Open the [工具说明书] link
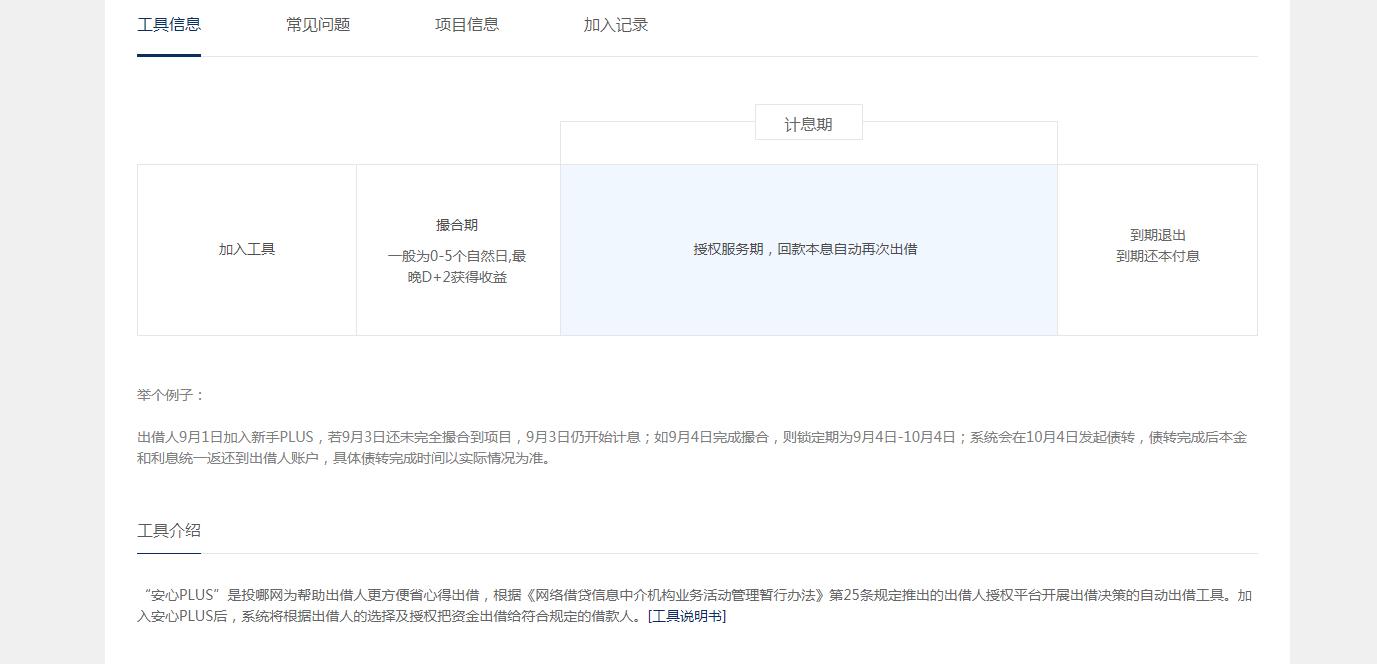The height and width of the screenshot is (664, 1377). [687, 616]
